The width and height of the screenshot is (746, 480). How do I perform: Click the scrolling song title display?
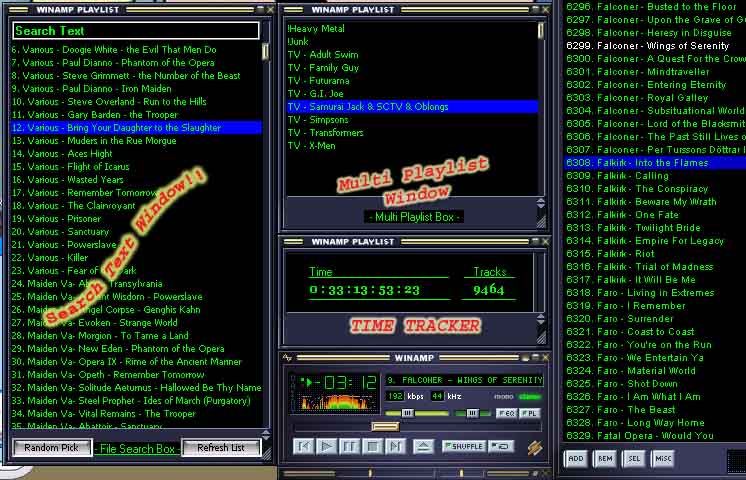click(464, 380)
